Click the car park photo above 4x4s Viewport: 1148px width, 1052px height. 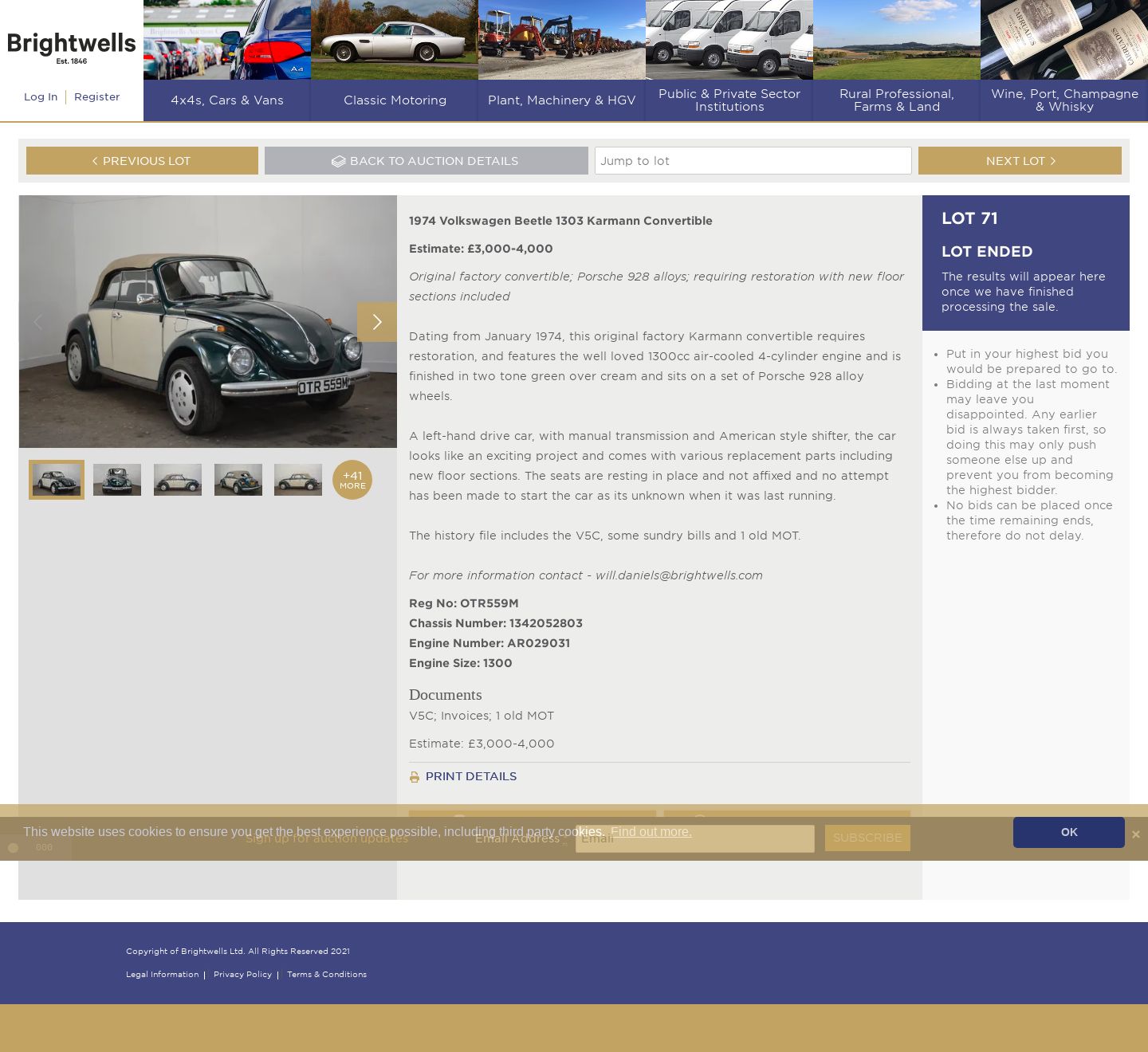point(227,40)
